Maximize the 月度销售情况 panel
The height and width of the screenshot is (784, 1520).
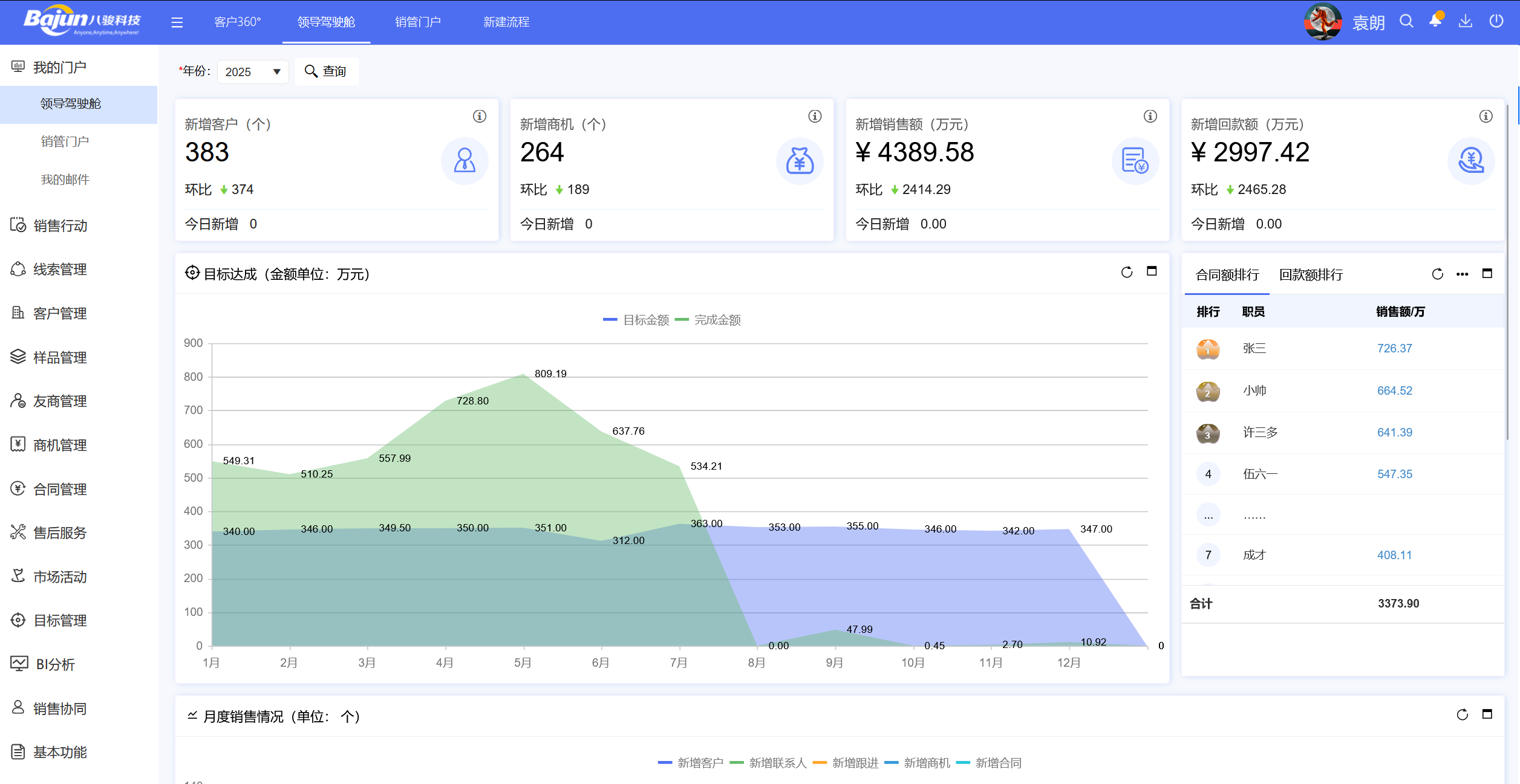click(x=1487, y=714)
